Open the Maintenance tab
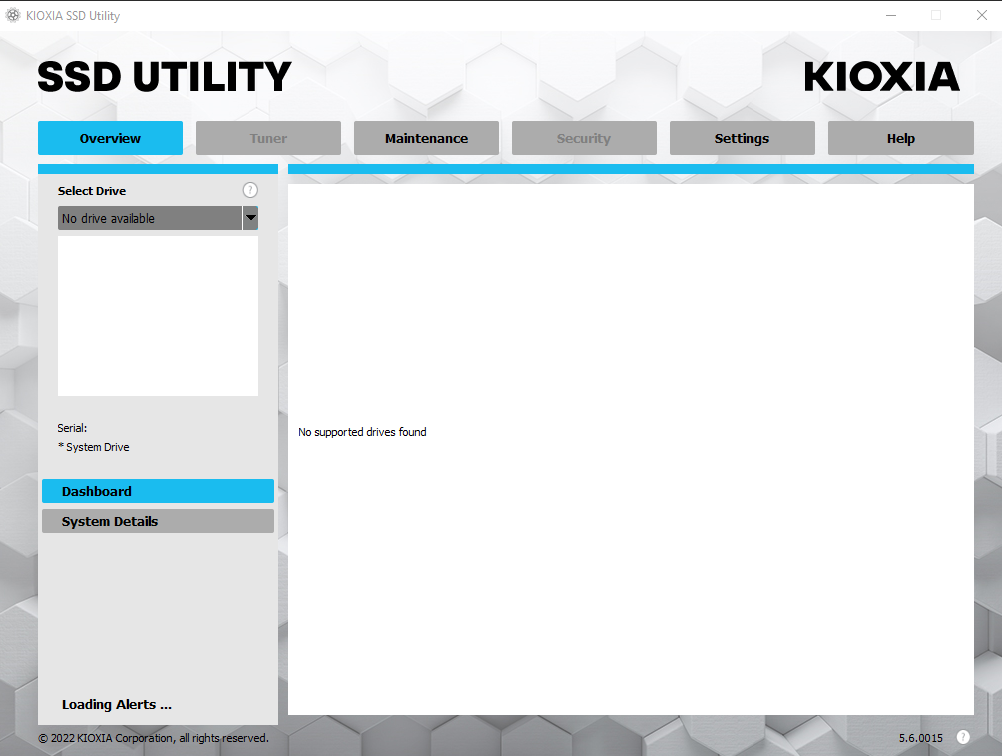1002x756 pixels. pos(426,138)
